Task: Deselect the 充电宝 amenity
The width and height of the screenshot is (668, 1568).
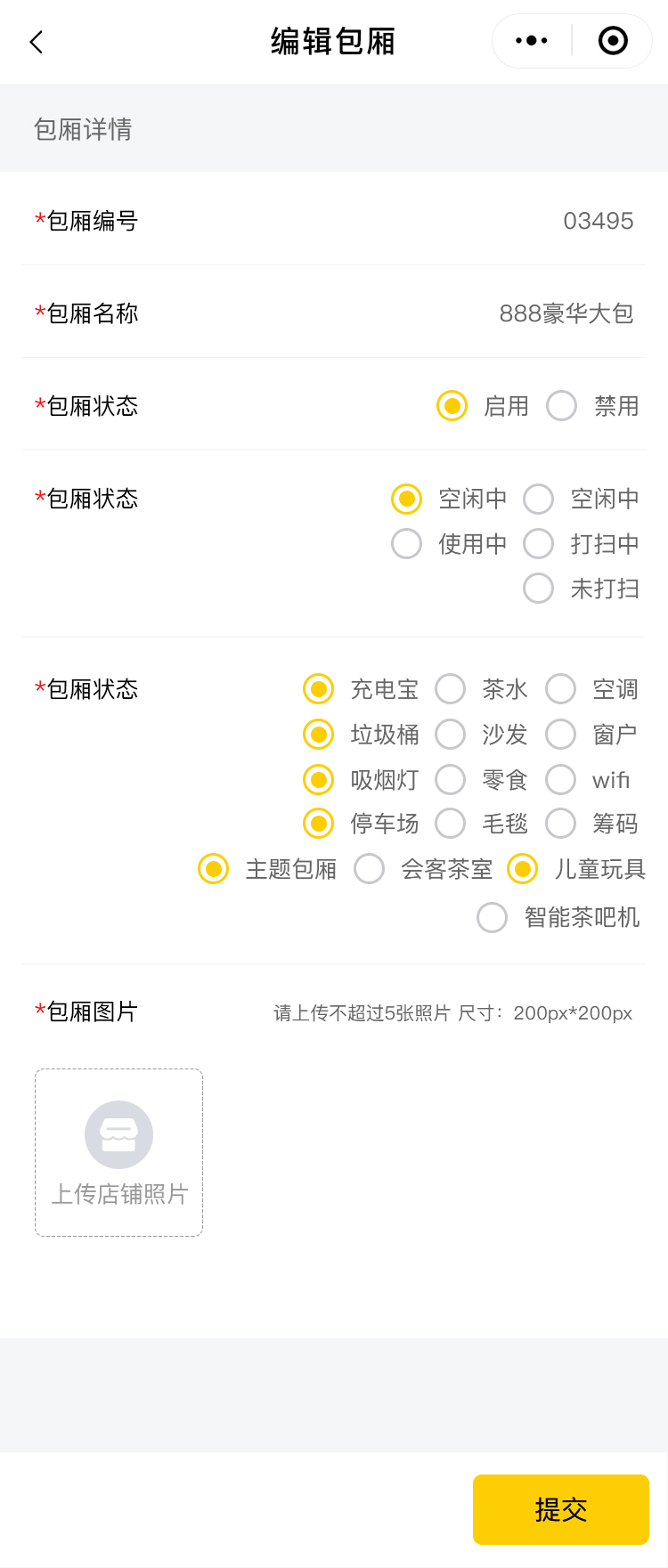Action: coord(319,689)
